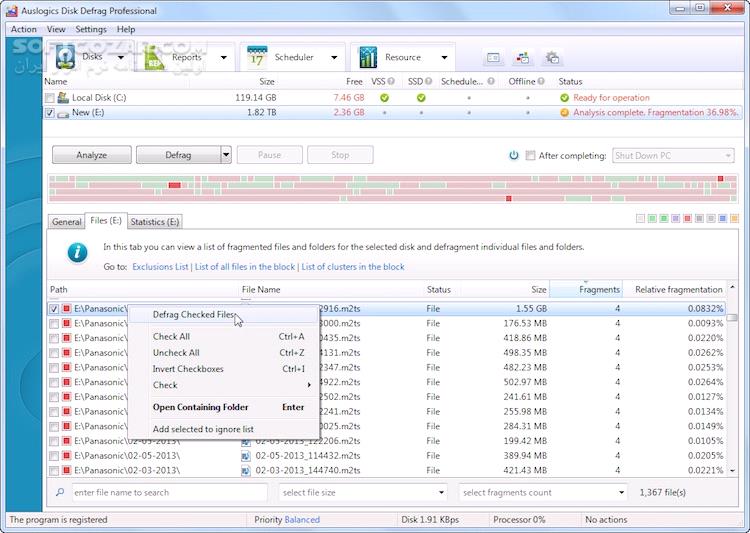The image size is (750, 533).
Task: Open the Settings menu
Action: point(91,29)
